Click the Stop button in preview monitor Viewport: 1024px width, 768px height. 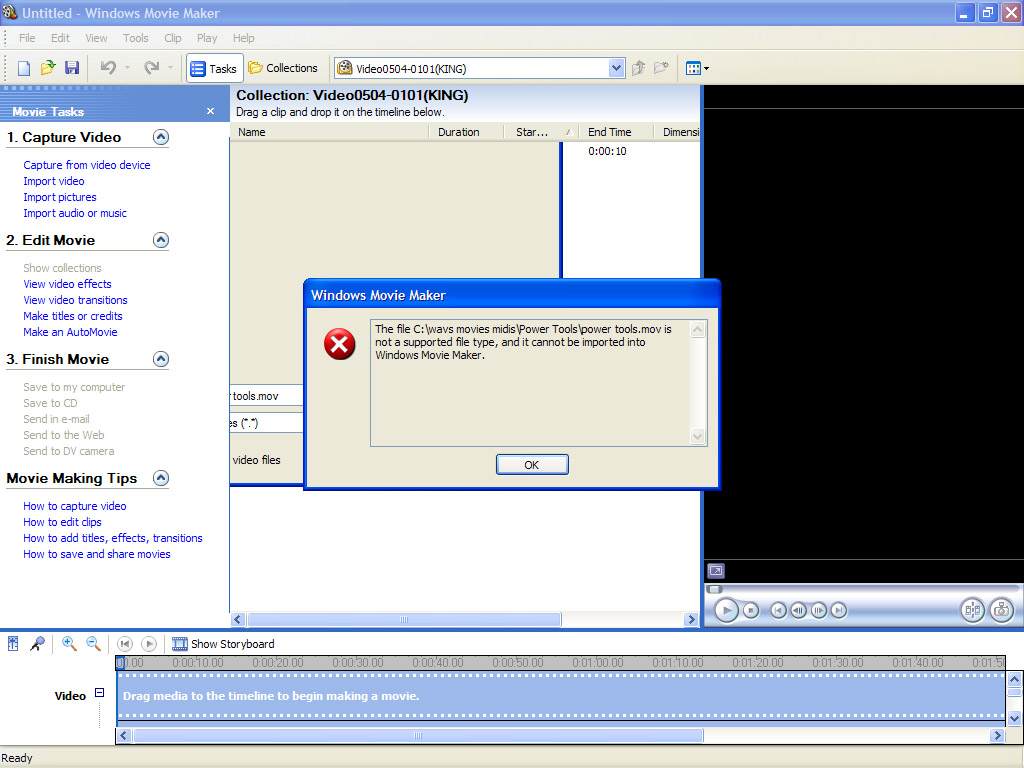click(751, 611)
